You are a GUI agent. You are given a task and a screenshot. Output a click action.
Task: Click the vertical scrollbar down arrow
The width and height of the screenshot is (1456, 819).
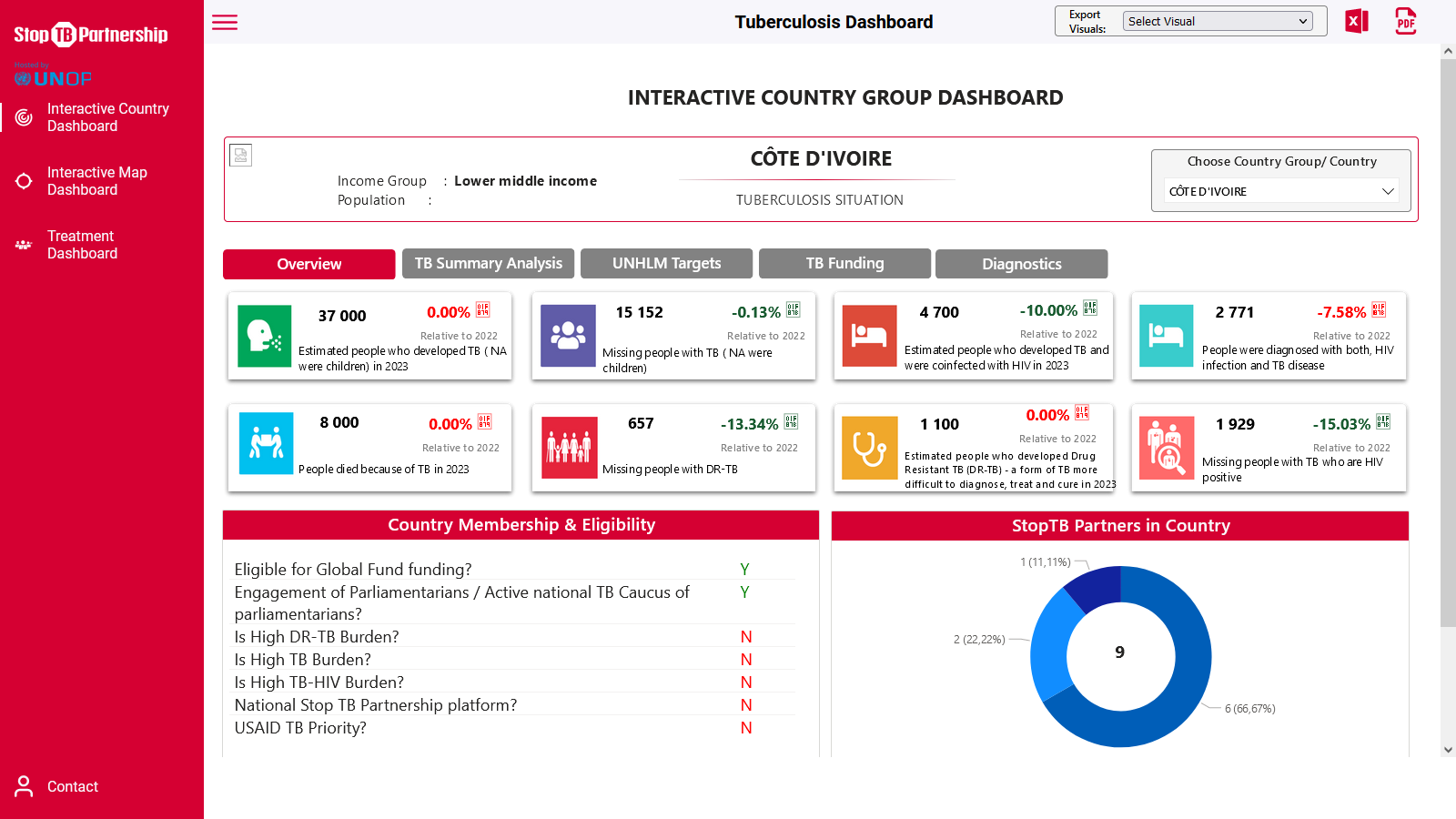pos(1448,750)
